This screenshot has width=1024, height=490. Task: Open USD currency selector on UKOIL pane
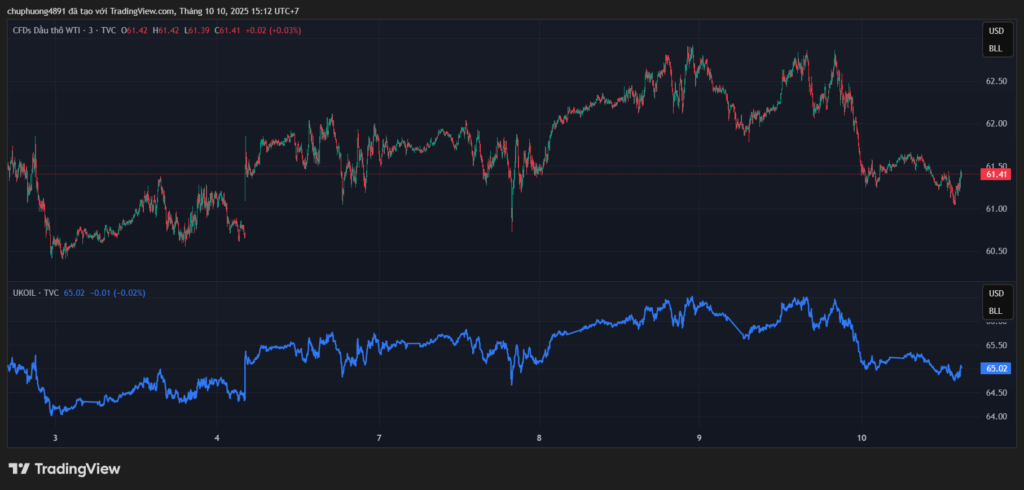(995, 293)
